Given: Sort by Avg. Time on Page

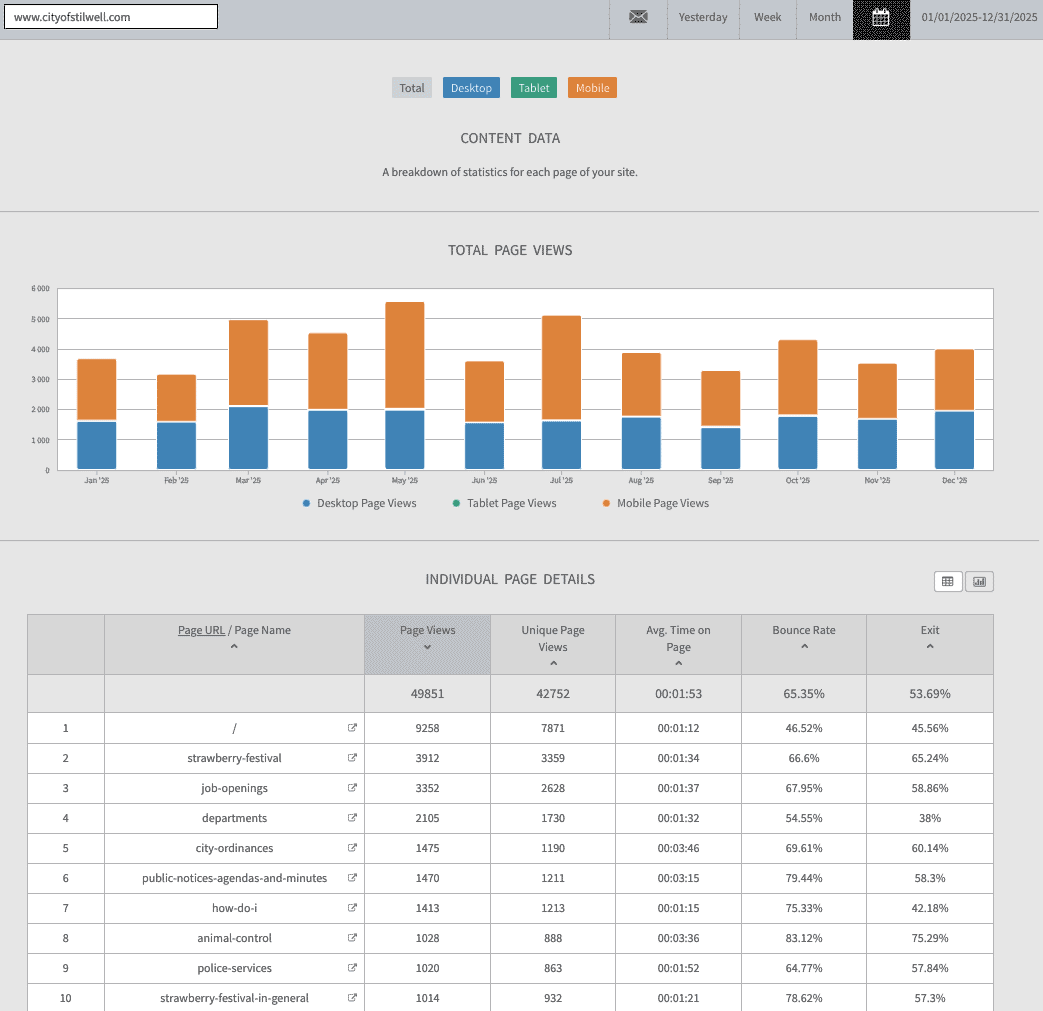Looking at the screenshot, I should click(x=678, y=645).
